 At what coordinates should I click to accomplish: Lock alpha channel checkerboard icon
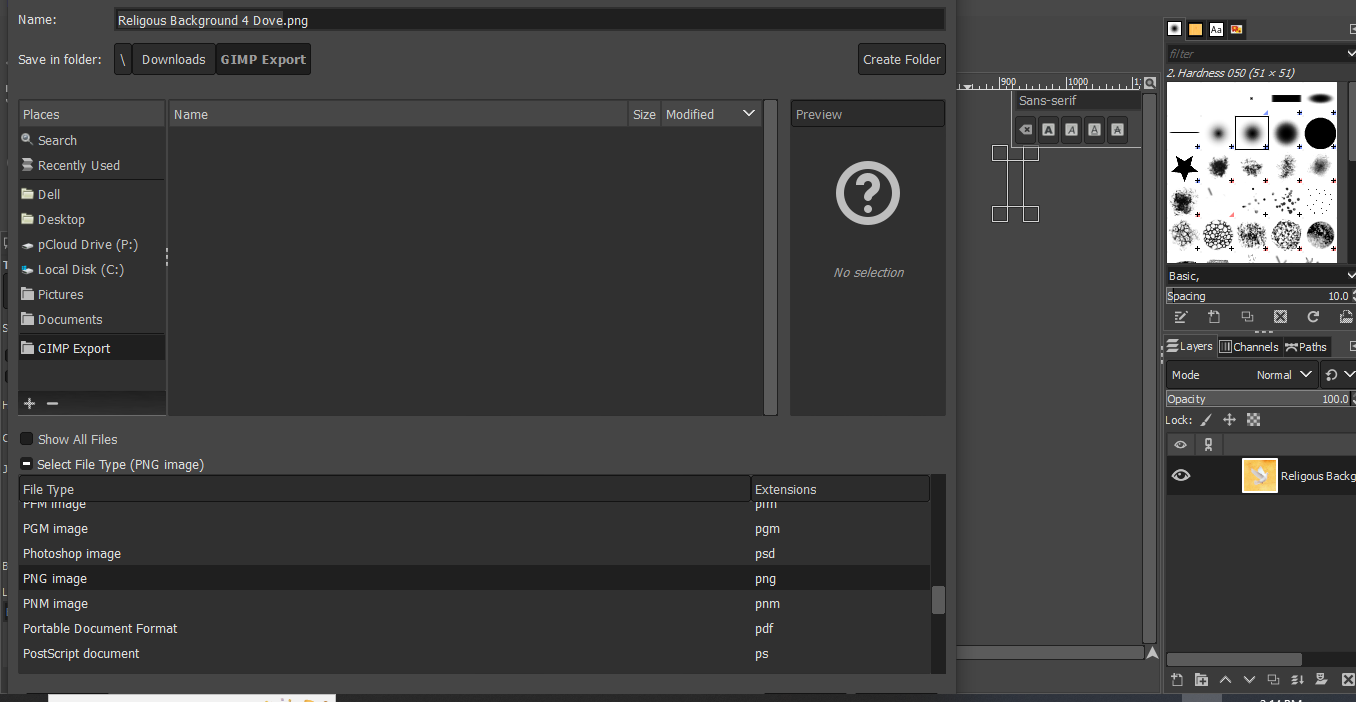pyautogui.click(x=1253, y=420)
